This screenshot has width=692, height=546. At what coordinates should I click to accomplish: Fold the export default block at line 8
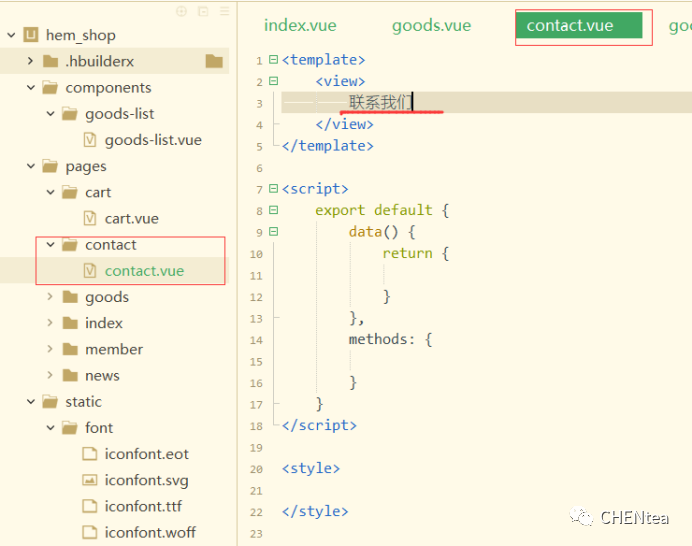pyautogui.click(x=274, y=210)
